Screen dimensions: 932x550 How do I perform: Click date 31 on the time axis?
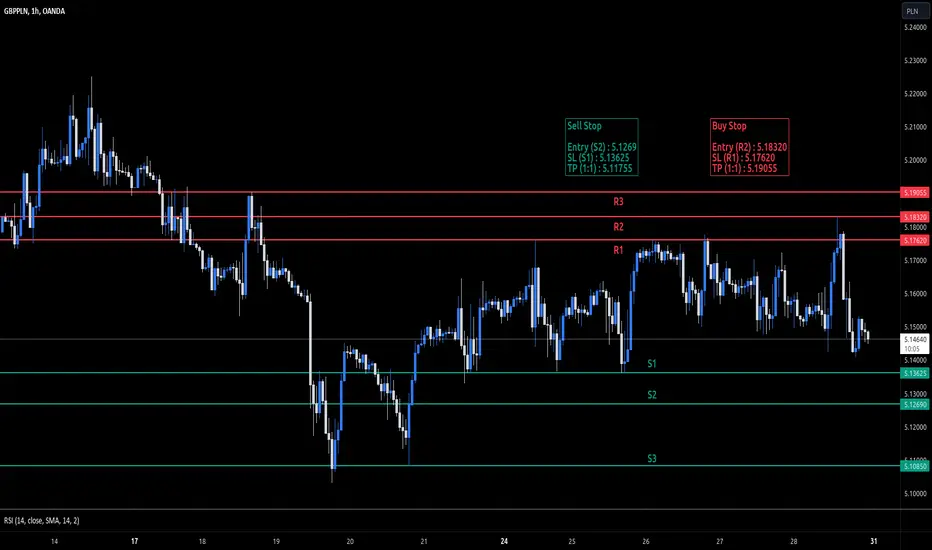pyautogui.click(x=874, y=541)
